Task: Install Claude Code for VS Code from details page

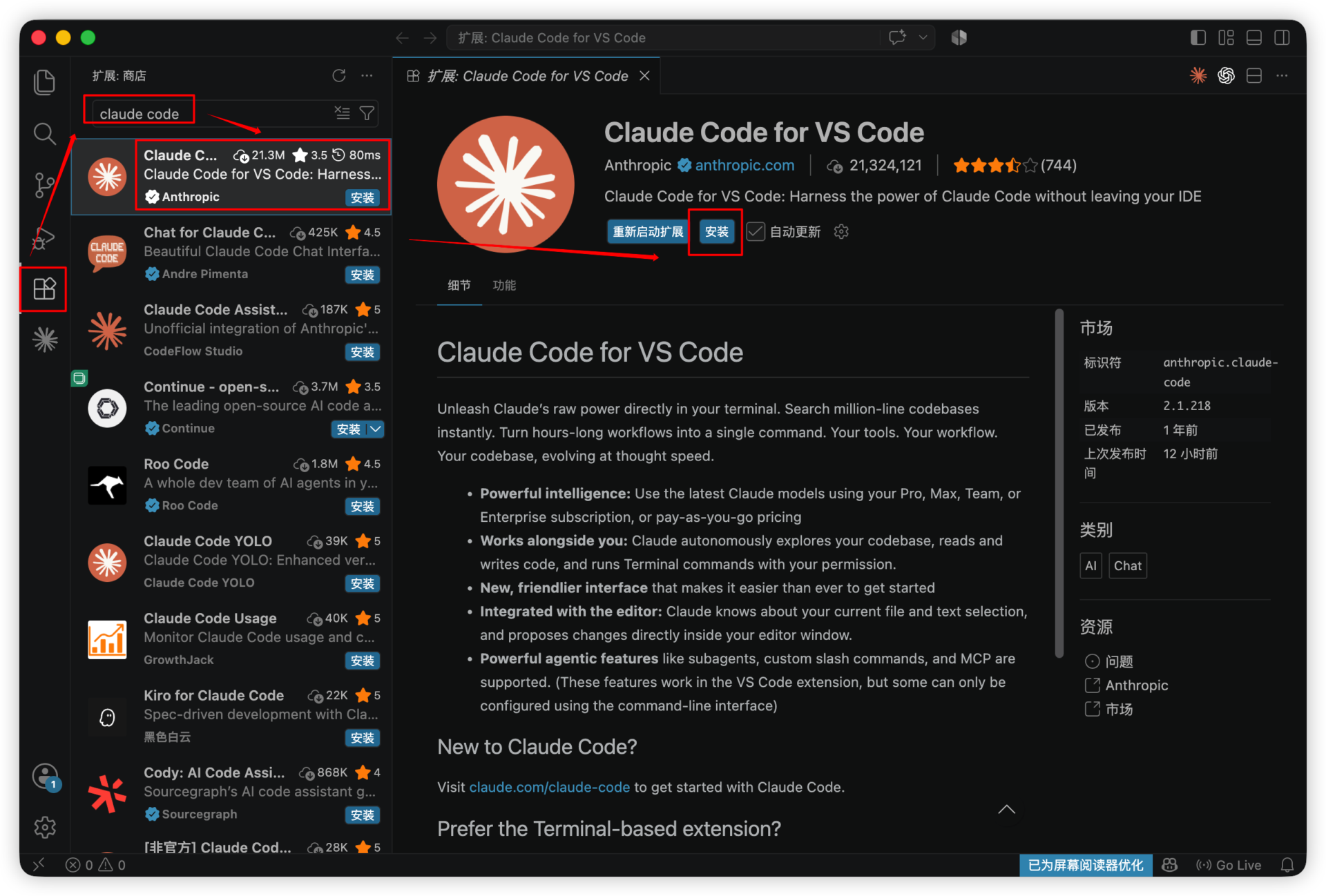Action: (x=716, y=232)
